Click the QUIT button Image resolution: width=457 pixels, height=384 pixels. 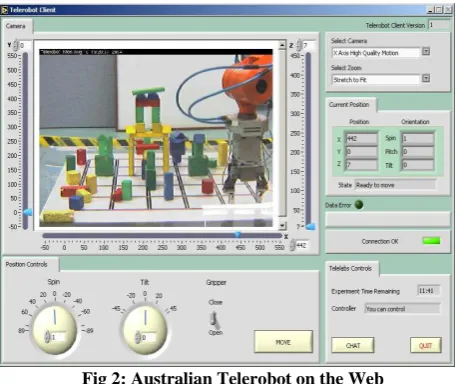(x=426, y=345)
